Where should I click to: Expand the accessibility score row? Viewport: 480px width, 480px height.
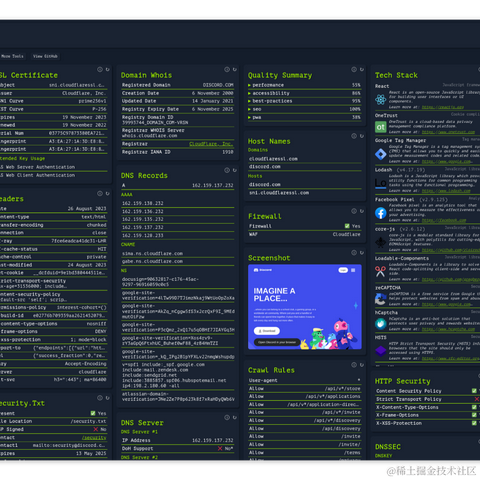(x=304, y=93)
